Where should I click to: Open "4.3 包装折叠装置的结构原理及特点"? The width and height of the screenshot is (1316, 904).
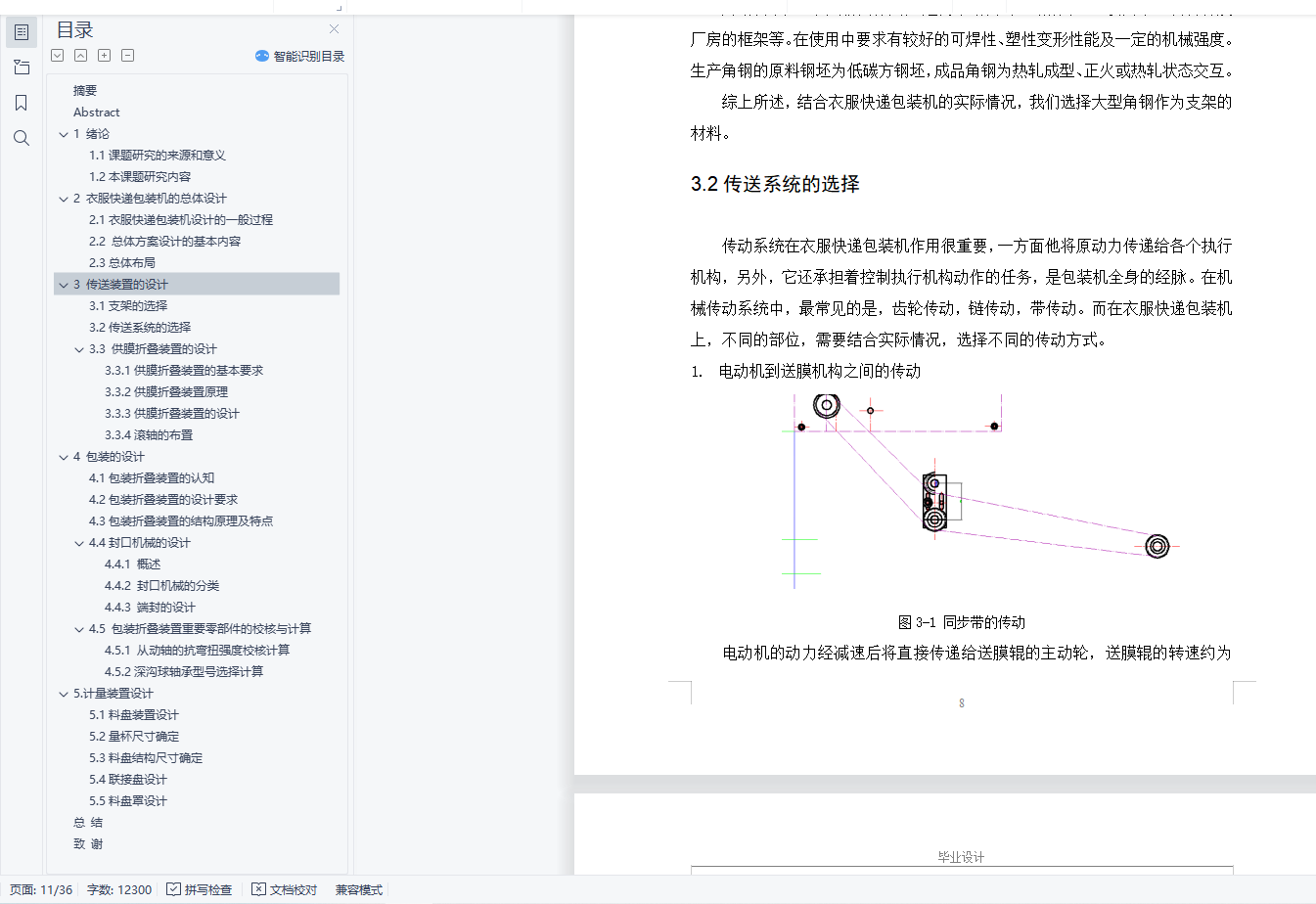coord(181,521)
